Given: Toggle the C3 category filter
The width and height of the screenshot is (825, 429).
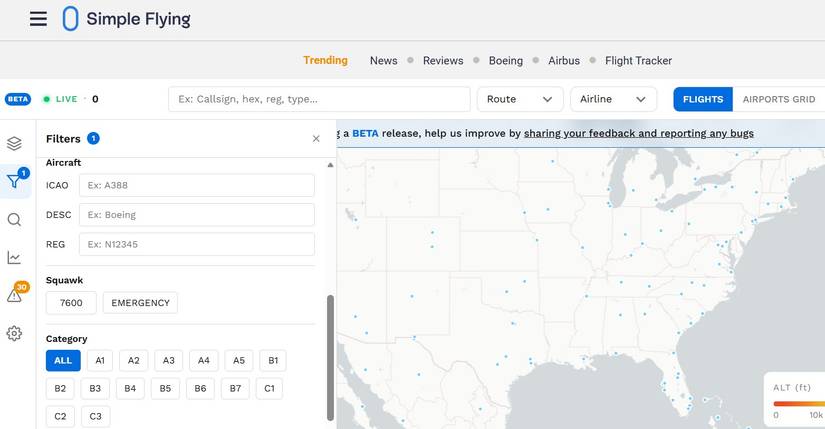Looking at the screenshot, I should pos(95,416).
